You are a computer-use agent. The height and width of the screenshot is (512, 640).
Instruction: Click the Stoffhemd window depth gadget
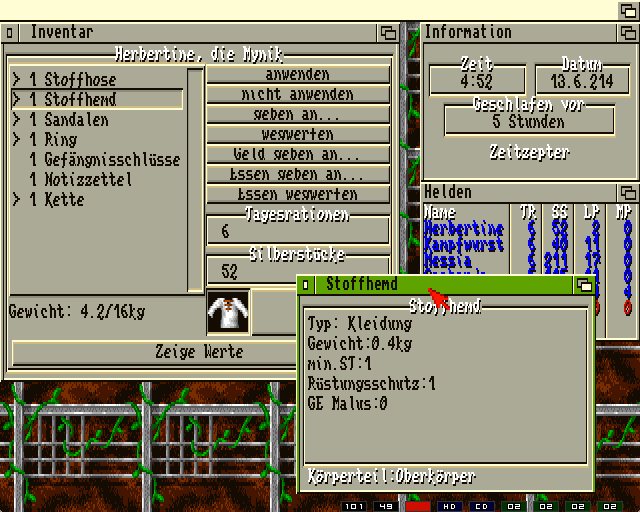584,285
